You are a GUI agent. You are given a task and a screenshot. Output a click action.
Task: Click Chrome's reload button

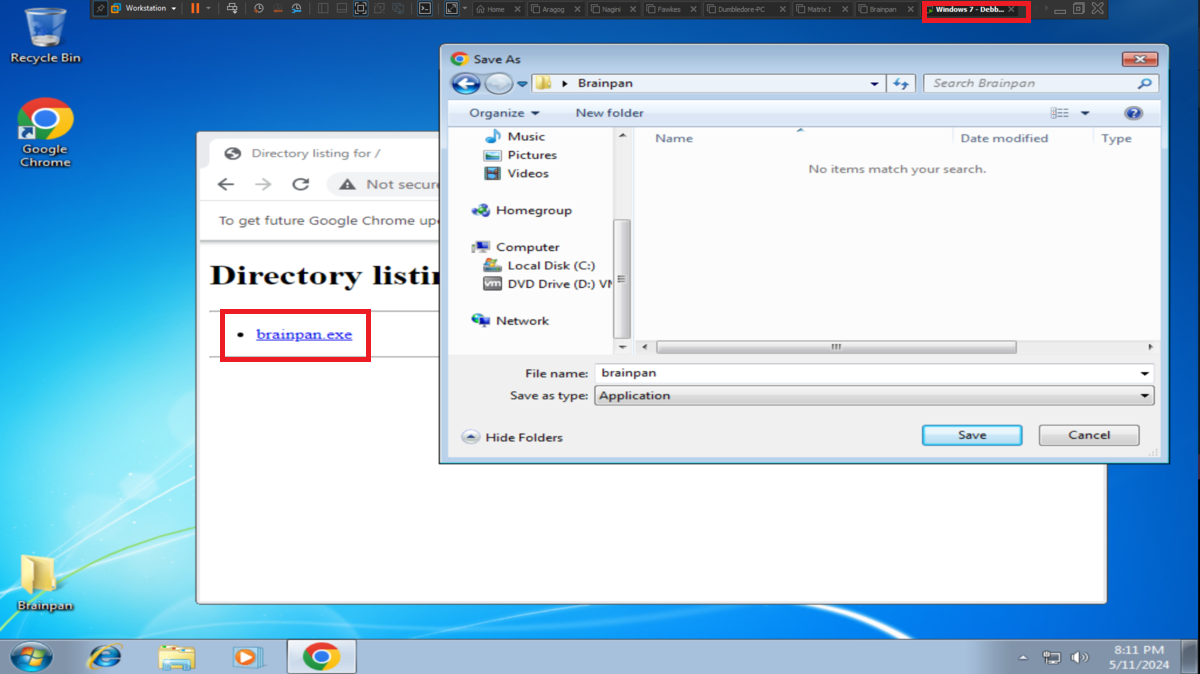(x=300, y=184)
